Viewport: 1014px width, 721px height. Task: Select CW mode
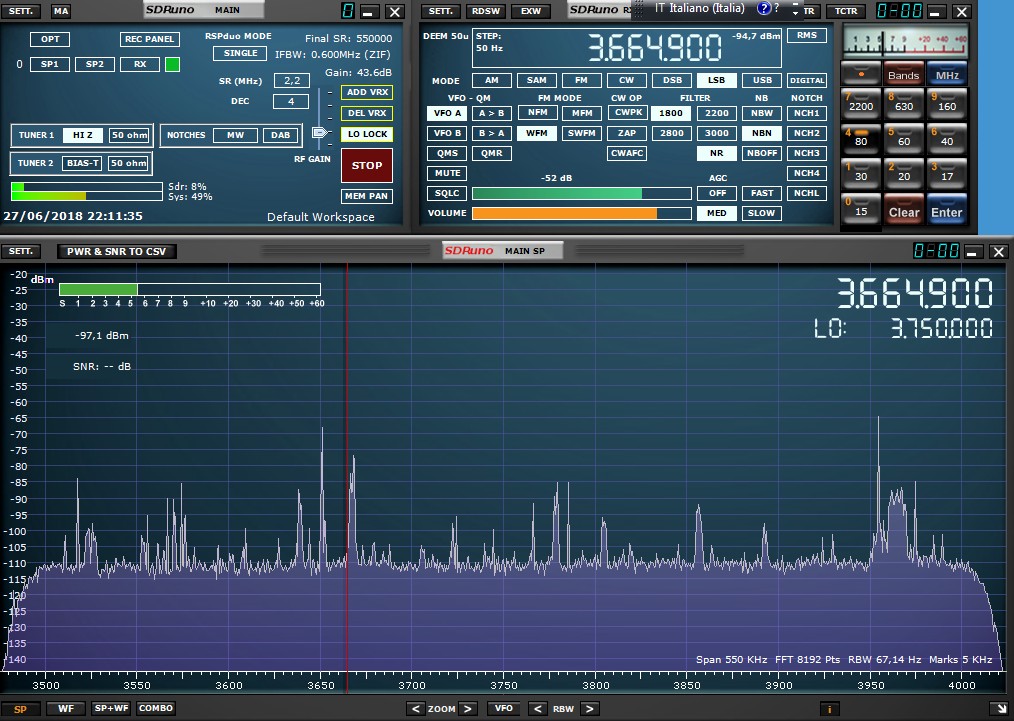[x=627, y=80]
